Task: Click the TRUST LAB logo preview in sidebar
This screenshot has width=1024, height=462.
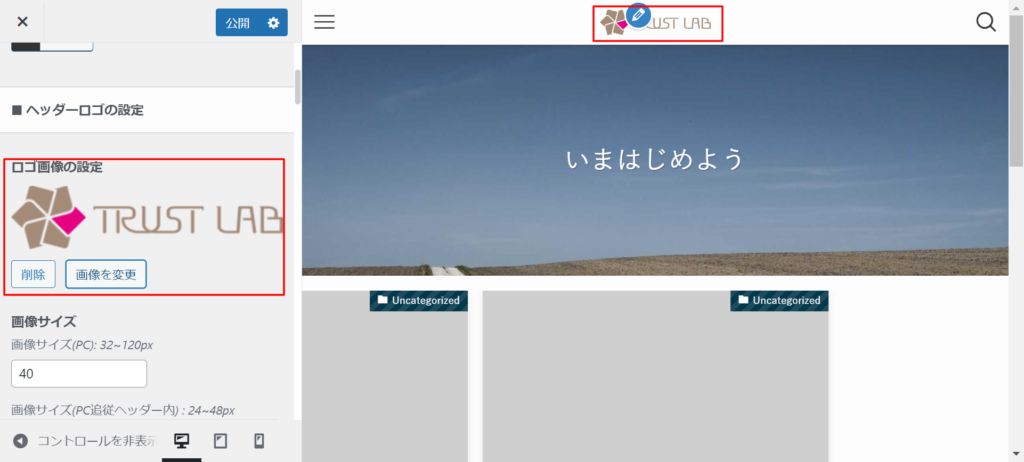Action: click(x=147, y=218)
